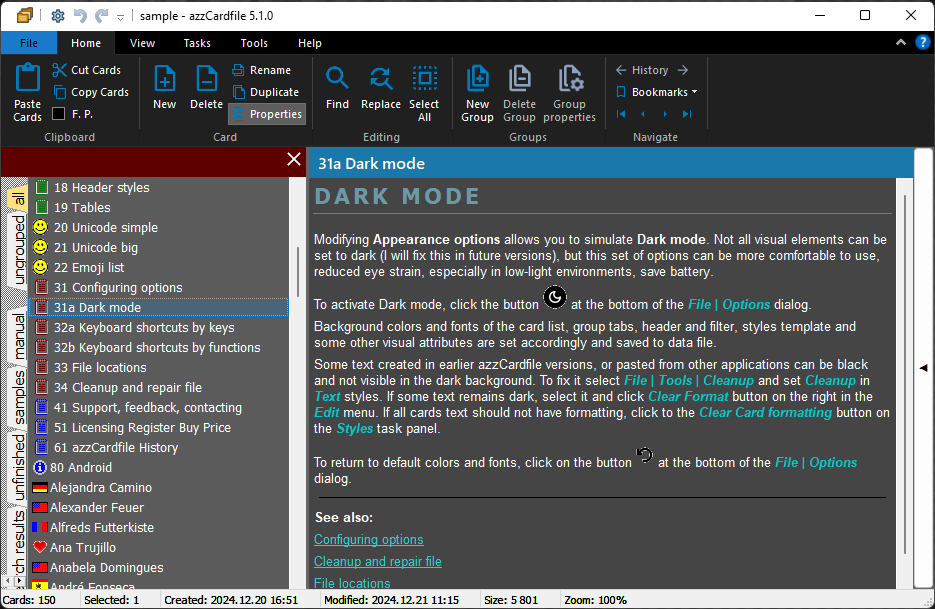Close the filter bar with X
935x609 pixels.
tap(294, 159)
